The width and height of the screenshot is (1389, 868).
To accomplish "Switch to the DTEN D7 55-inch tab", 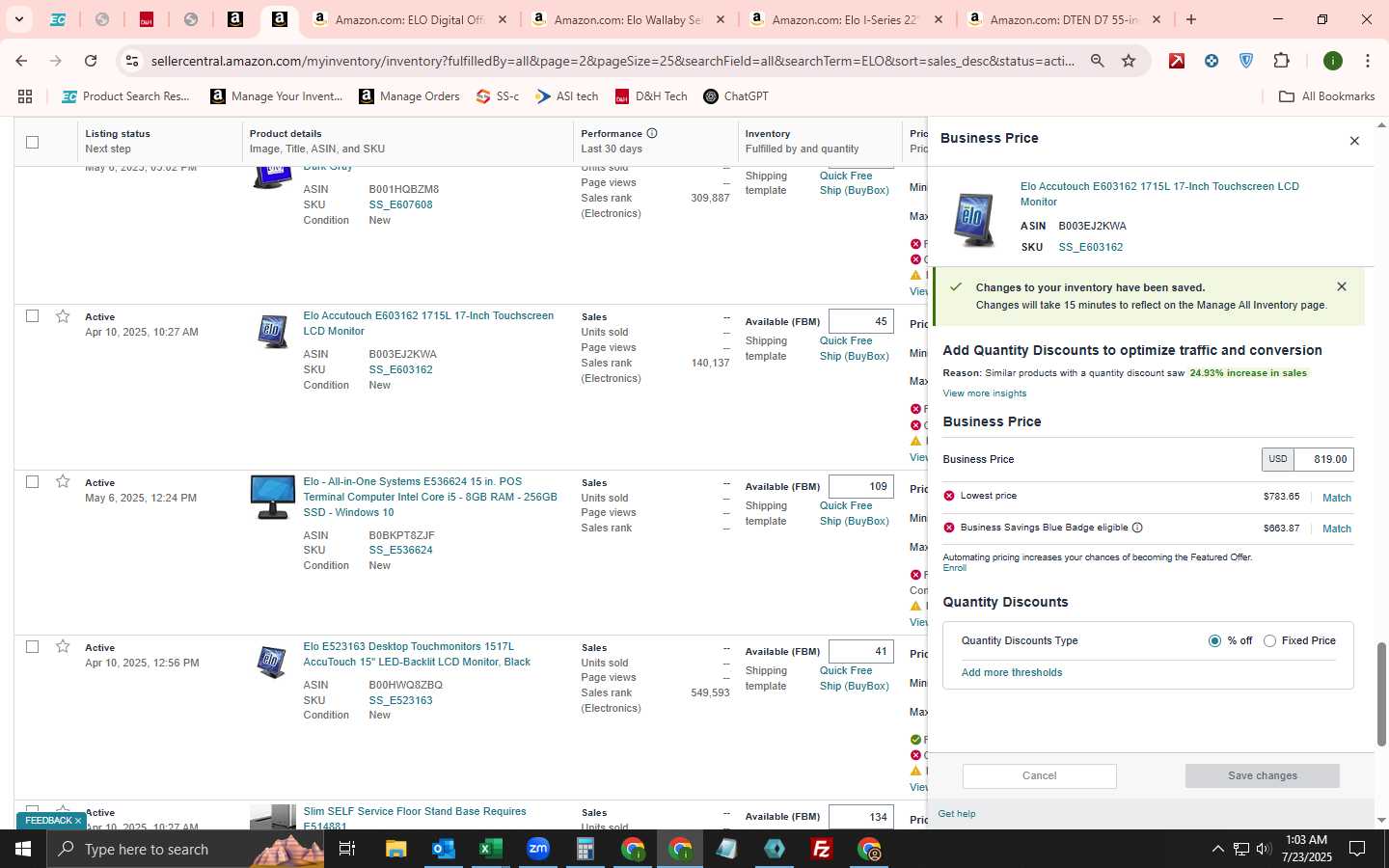I will point(1065,19).
